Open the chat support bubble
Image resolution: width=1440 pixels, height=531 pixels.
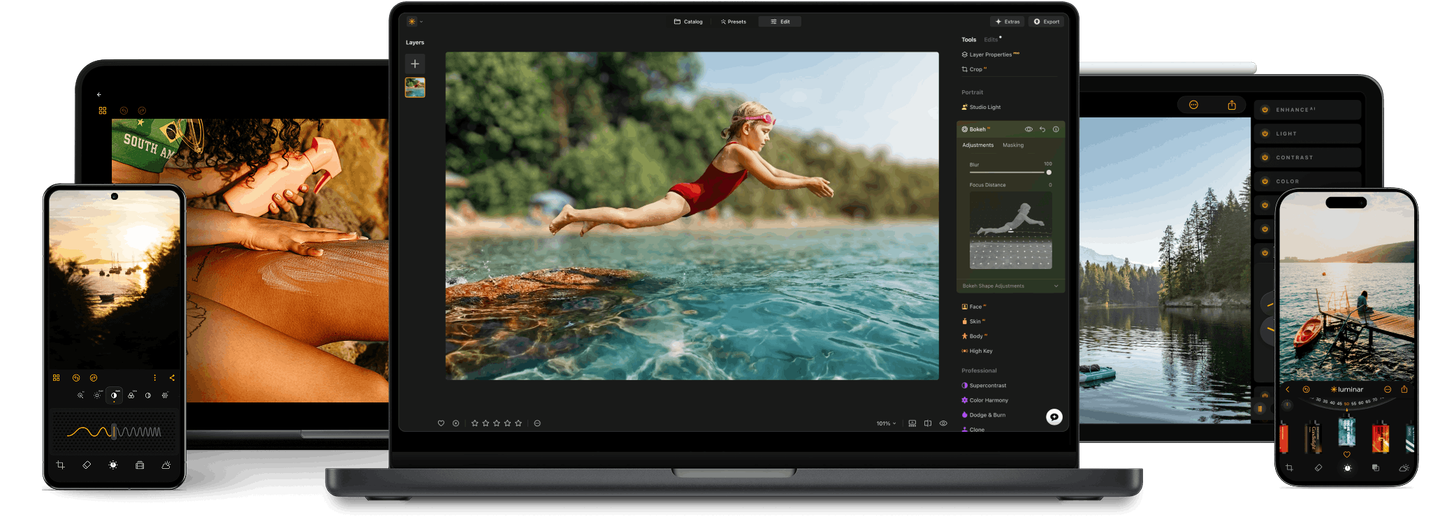[x=1054, y=417]
